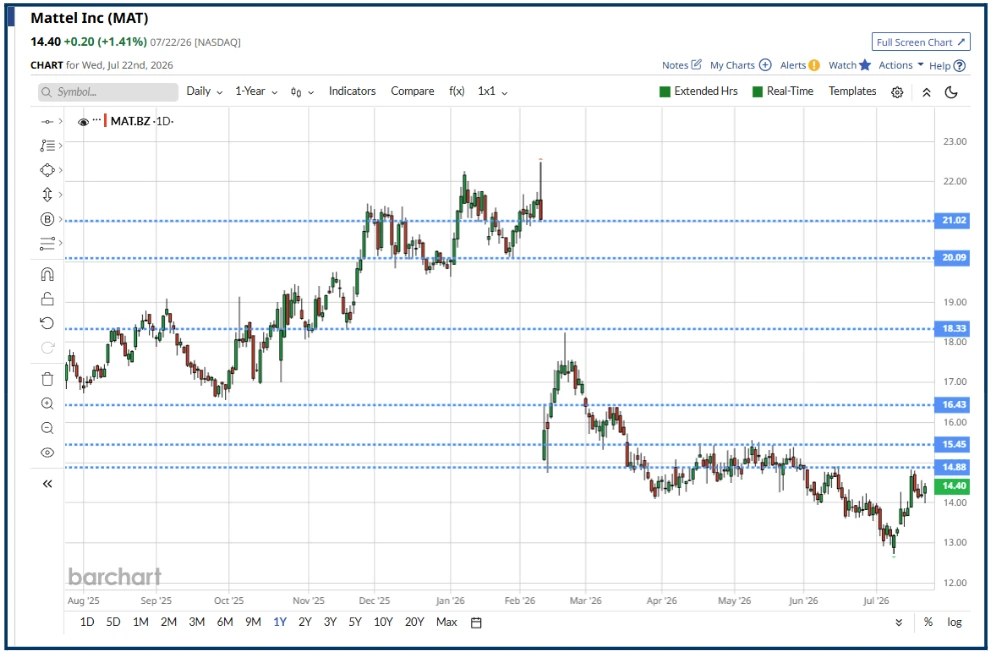Redo action with redo arrow
994x655 pixels.
coord(47,347)
